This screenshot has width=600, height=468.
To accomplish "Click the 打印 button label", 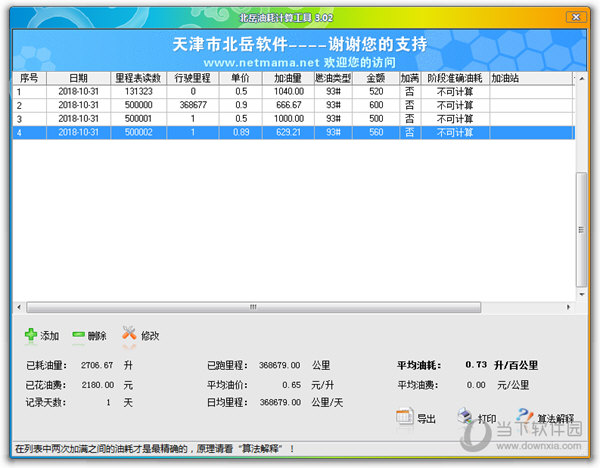I will point(487,419).
